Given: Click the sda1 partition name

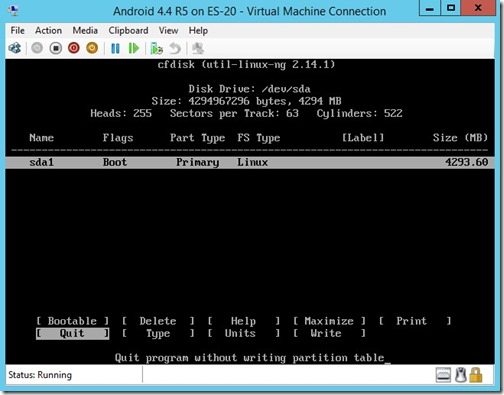Looking at the screenshot, I should click(41, 162).
